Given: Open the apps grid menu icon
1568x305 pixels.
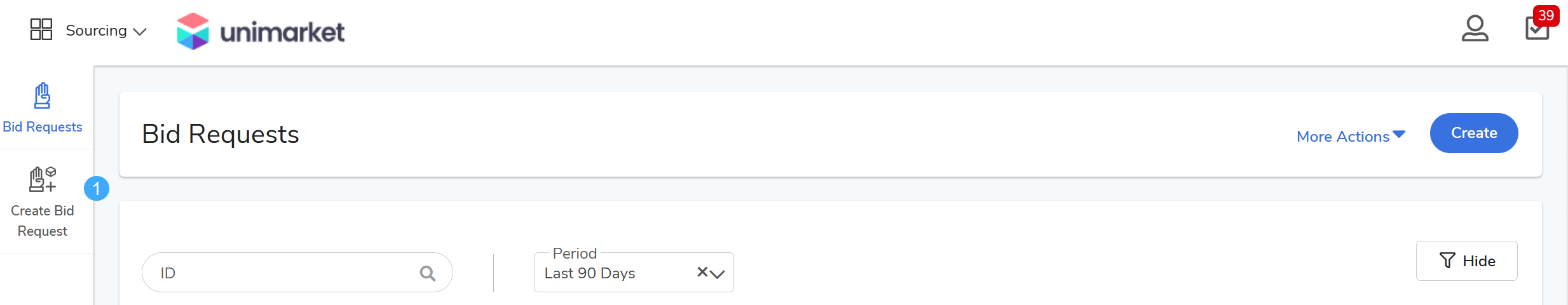Looking at the screenshot, I should [41, 29].
